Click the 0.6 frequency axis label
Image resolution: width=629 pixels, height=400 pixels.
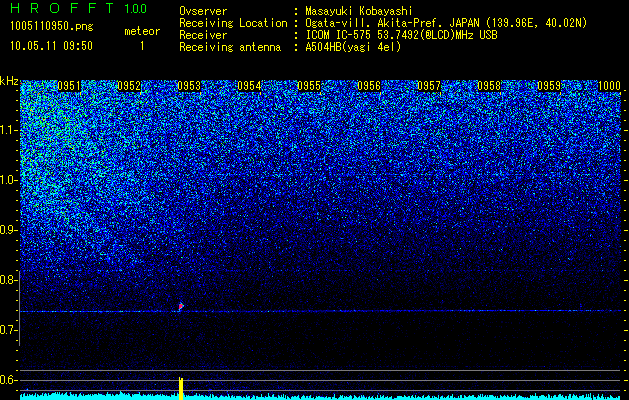9,380
